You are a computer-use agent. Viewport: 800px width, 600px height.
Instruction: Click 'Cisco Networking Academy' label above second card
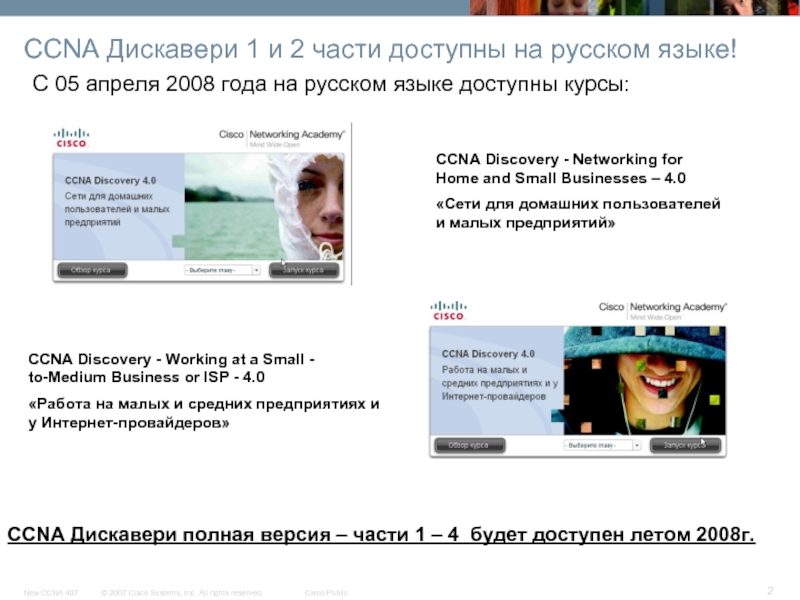(x=663, y=307)
